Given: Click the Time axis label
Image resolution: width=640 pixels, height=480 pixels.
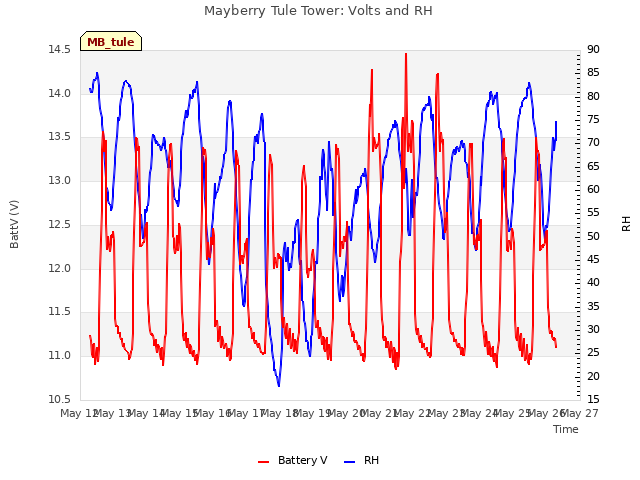Looking at the screenshot, I should click(566, 429).
